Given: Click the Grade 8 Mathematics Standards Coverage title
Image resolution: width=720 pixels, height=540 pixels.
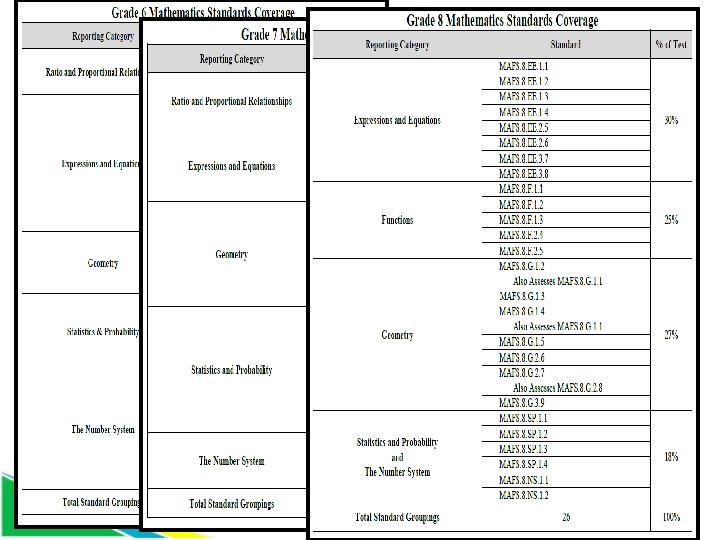Looking at the screenshot, I should 502,21.
